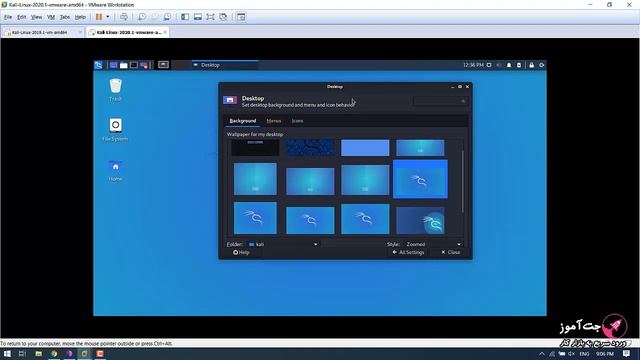The image size is (640, 360).
Task: Click the All Settings button
Action: click(408, 252)
